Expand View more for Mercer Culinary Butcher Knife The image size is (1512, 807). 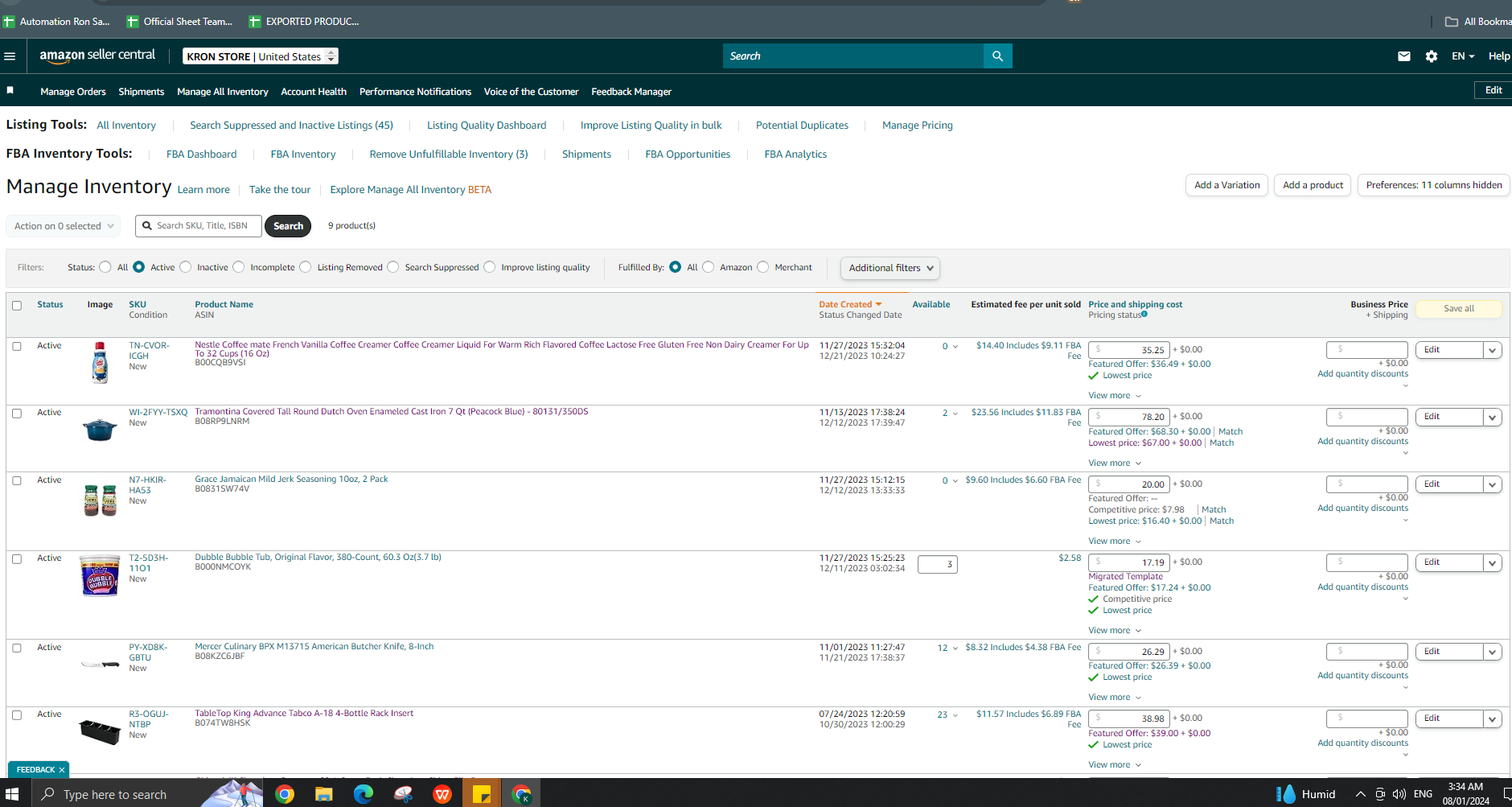pyautogui.click(x=1115, y=698)
